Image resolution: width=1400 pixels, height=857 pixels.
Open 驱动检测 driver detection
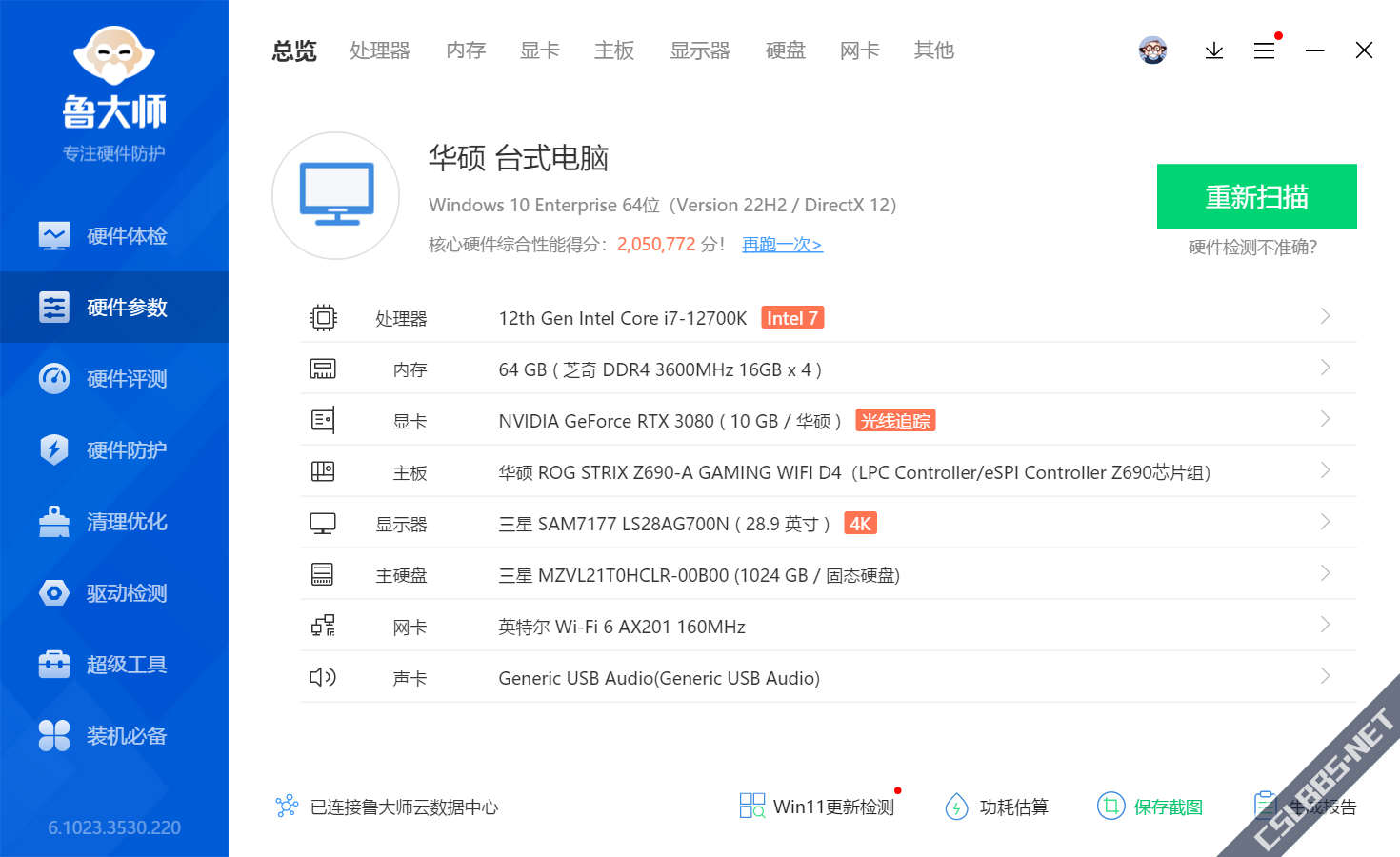(x=114, y=593)
